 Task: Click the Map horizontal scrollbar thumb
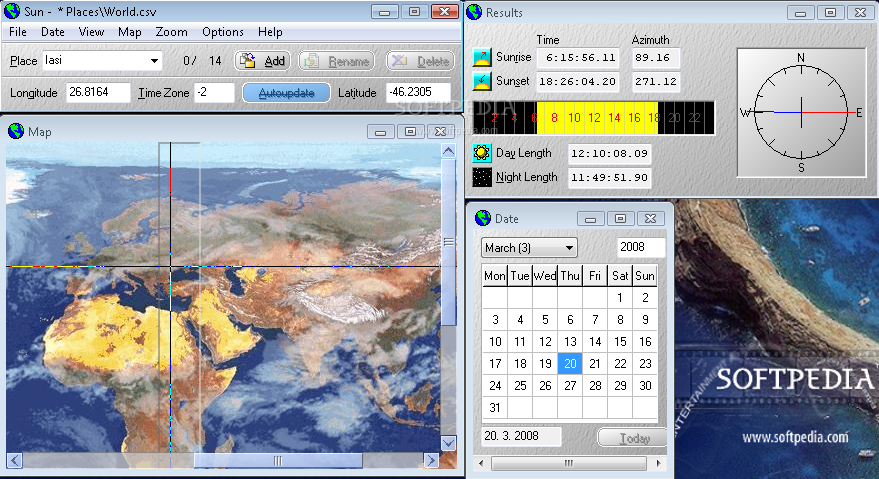[278, 460]
